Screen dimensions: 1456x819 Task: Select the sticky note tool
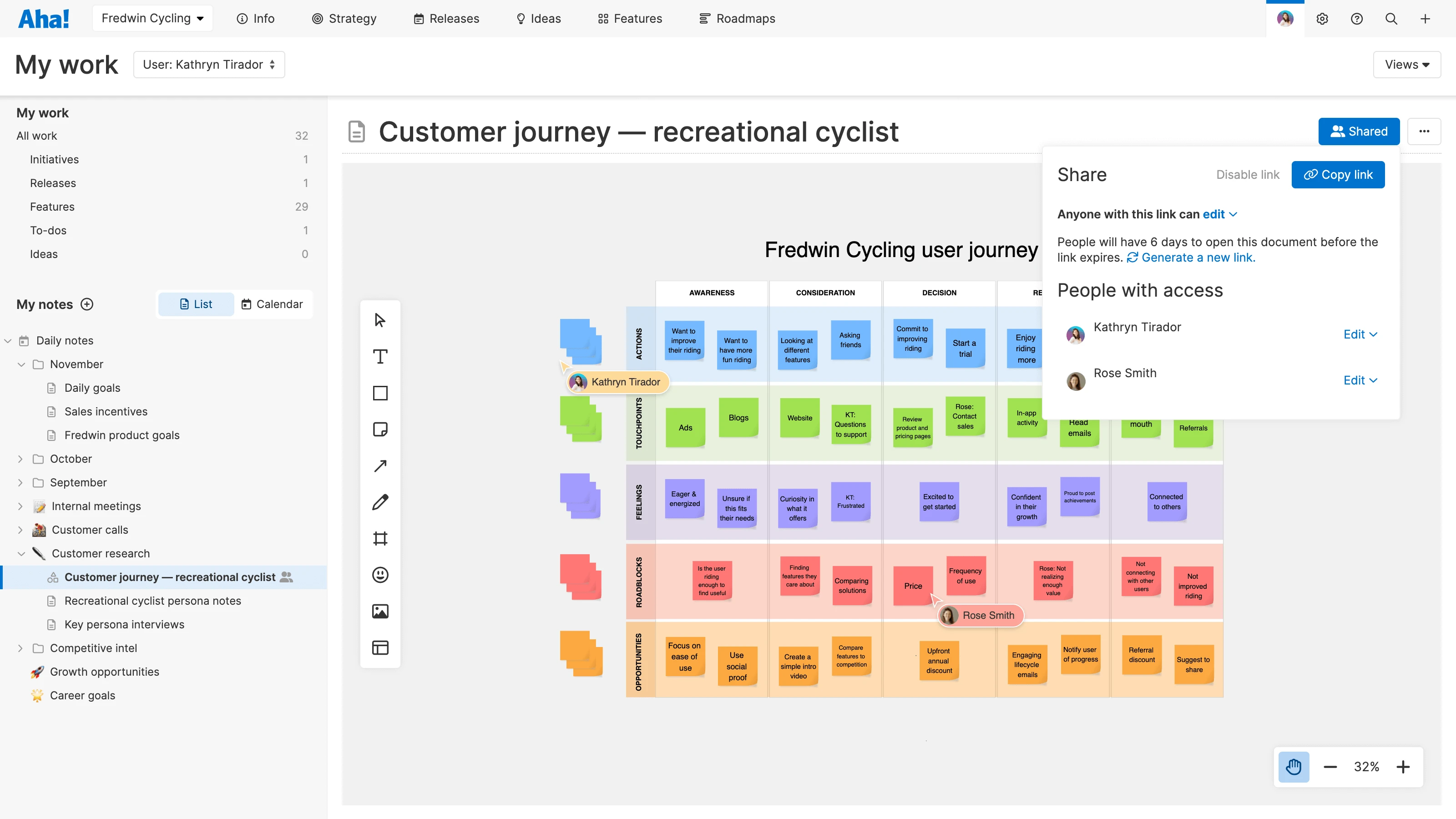pos(380,430)
